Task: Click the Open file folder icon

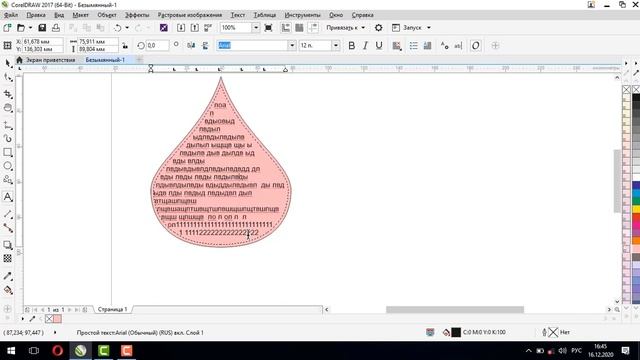Action: click(21, 28)
